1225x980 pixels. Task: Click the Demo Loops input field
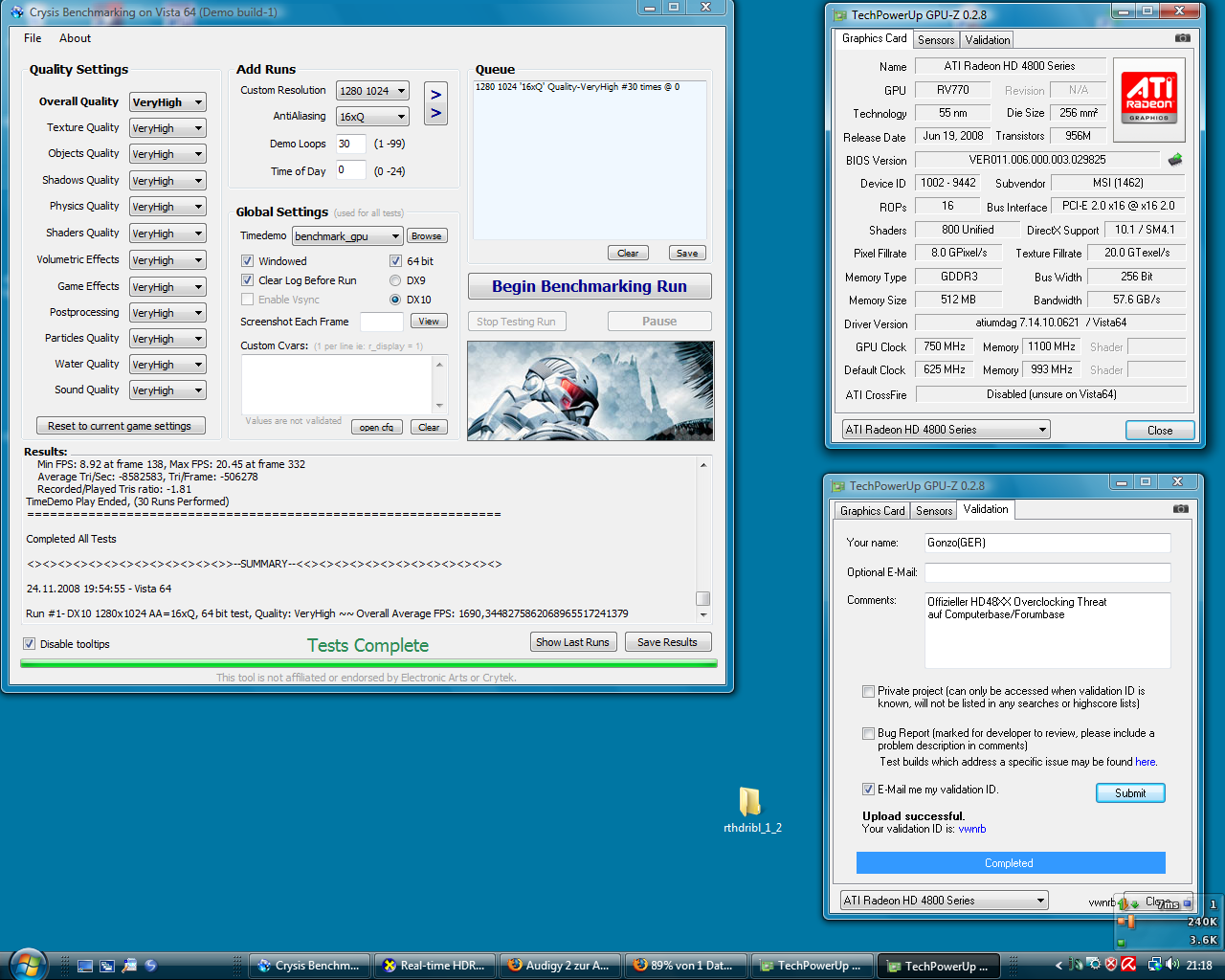350,144
